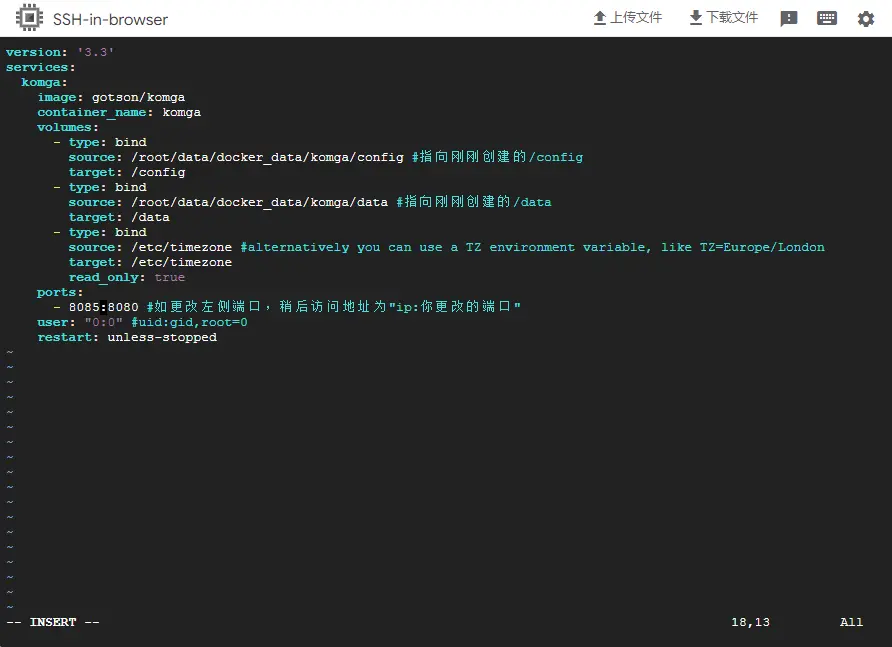Click the /root/data/docker_data/komga/config source path
Viewport: 892px width, 647px height.
[267, 157]
